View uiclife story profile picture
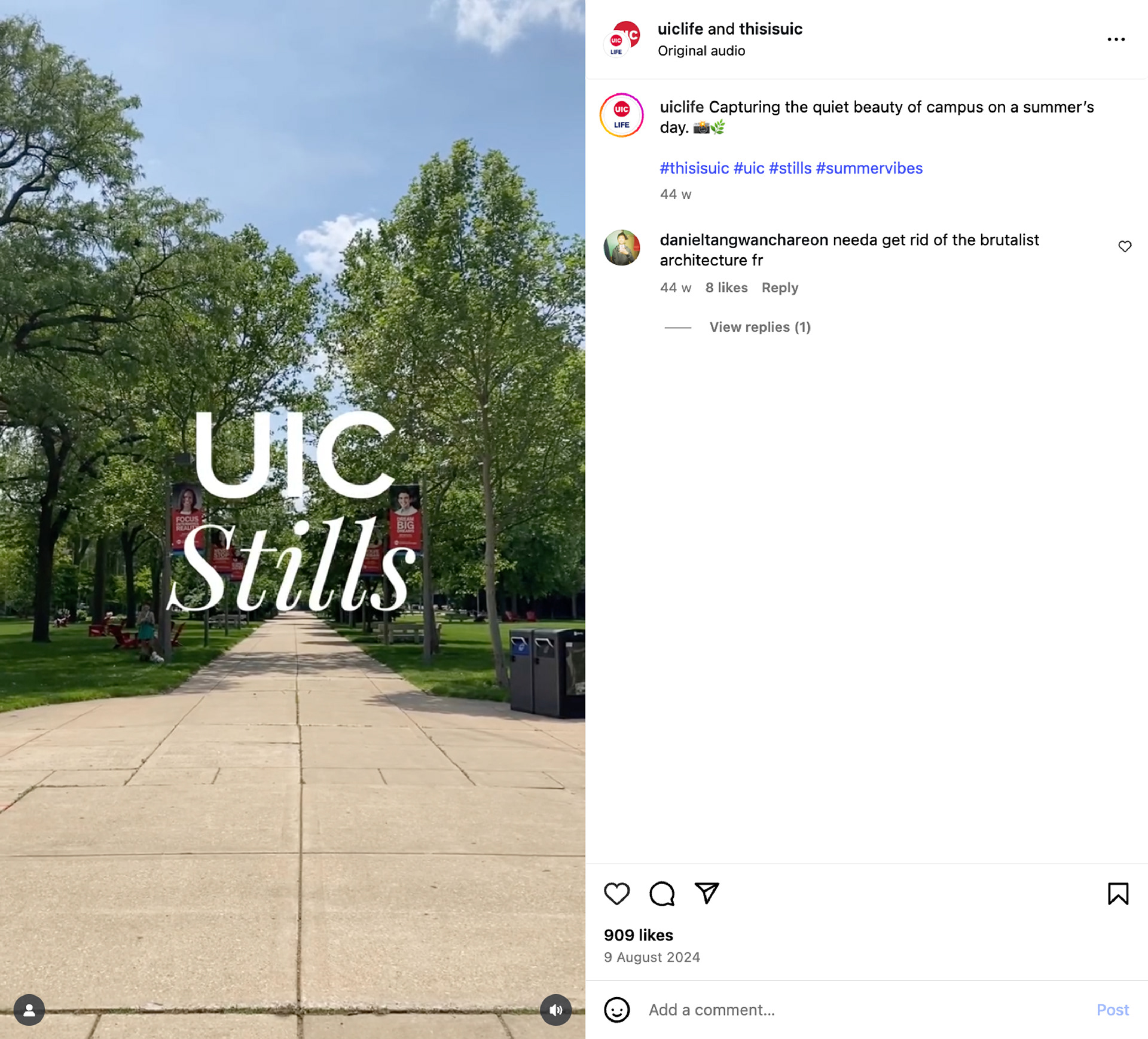The width and height of the screenshot is (1148, 1039). pyautogui.click(x=621, y=115)
